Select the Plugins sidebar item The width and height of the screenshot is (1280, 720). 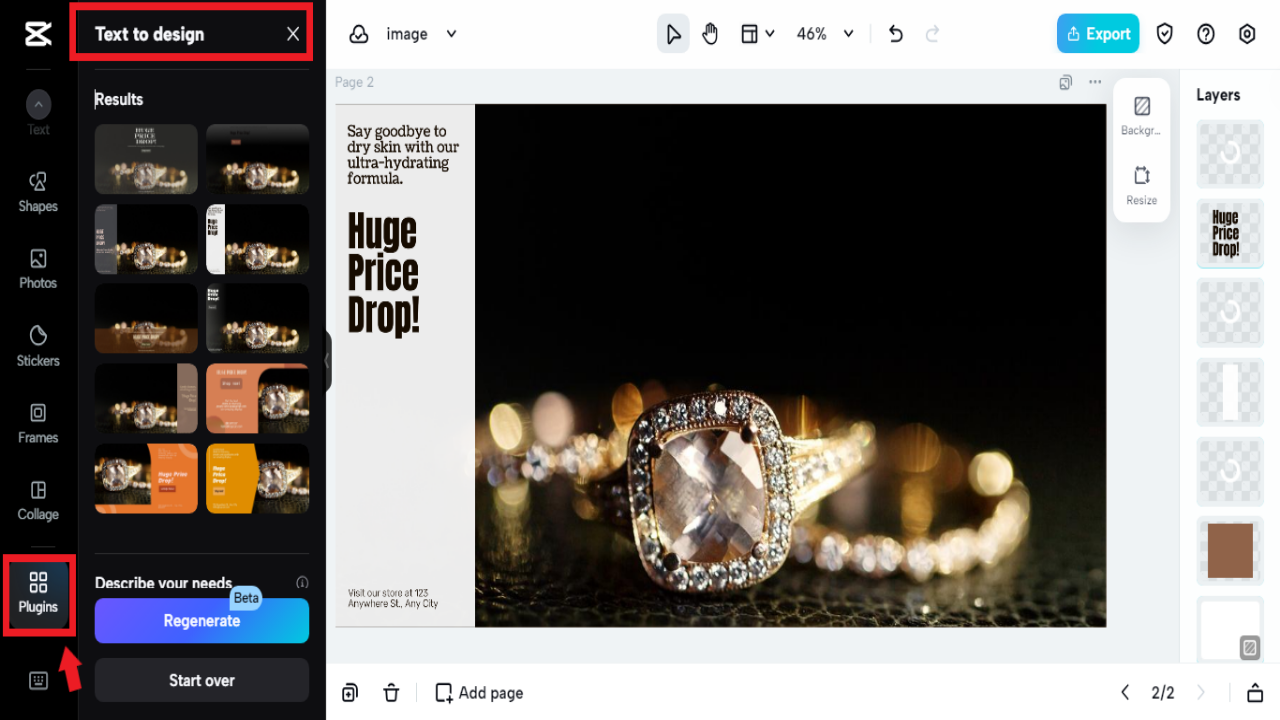click(38, 594)
